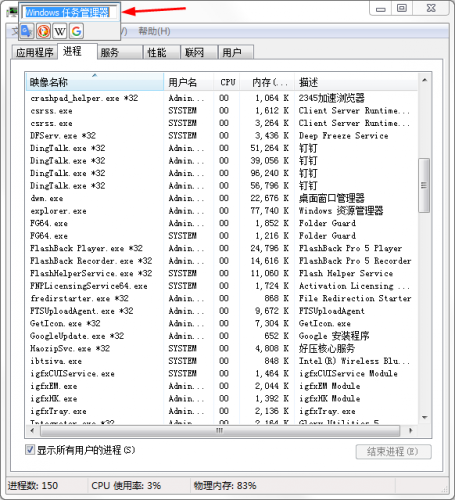Select the GoogleUpdate.exe *32 process
The image size is (455, 500).
coord(222,336)
